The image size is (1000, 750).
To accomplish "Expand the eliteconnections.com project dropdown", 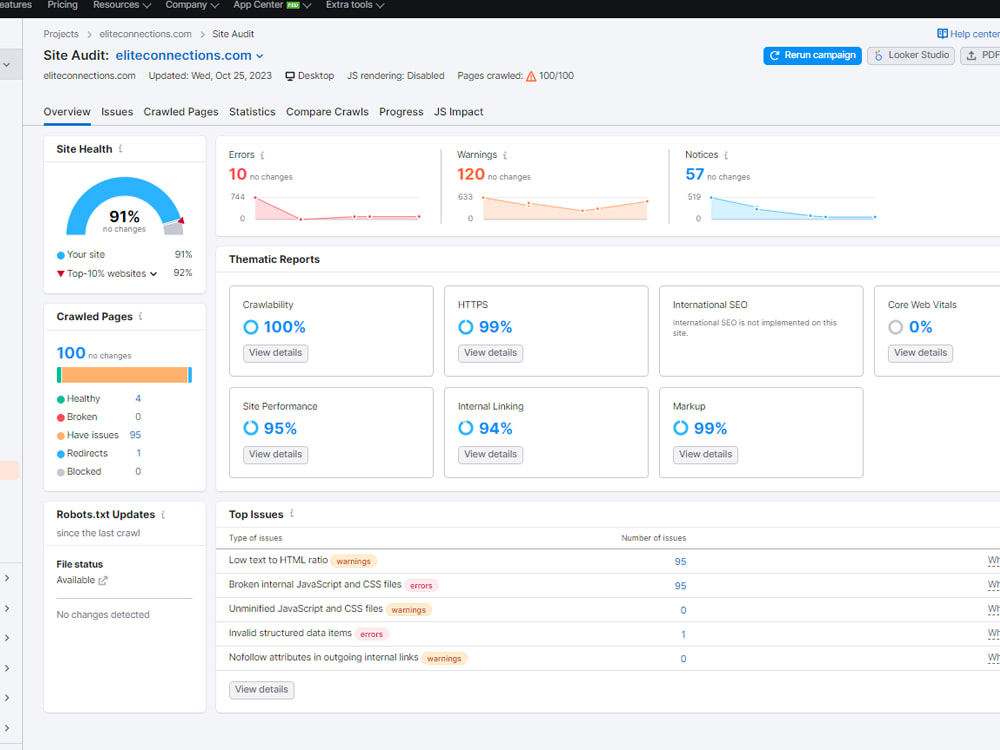I will click(260, 56).
